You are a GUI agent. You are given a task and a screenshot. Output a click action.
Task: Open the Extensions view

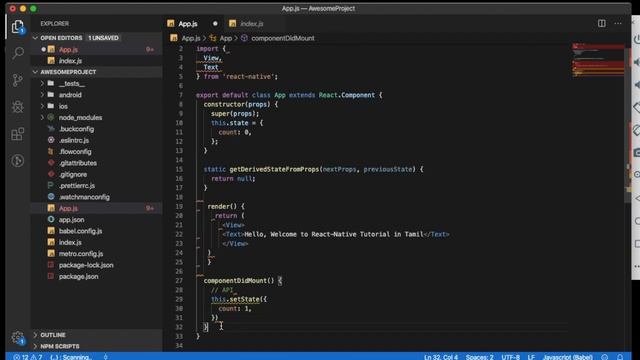pyautogui.click(x=18, y=134)
